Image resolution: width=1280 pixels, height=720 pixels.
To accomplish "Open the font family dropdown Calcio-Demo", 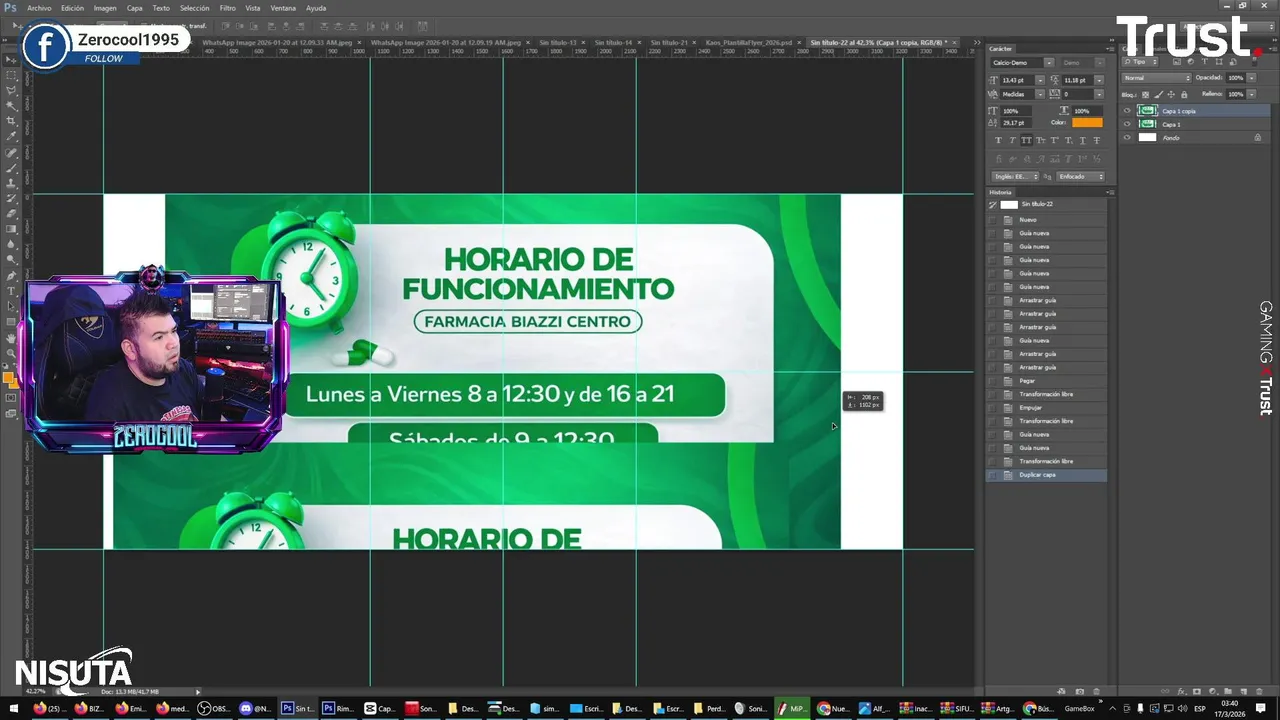I will pos(1021,63).
